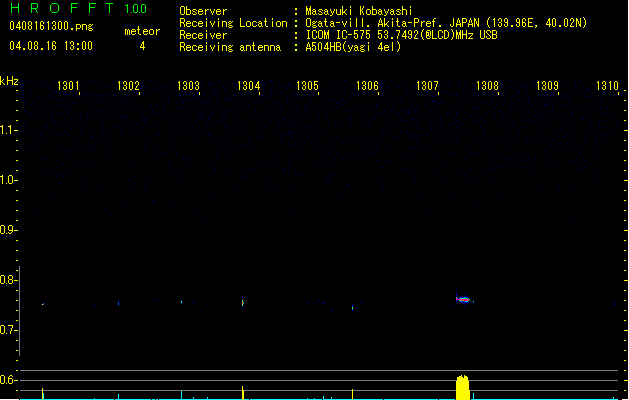Image resolution: width=629 pixels, height=400 pixels.
Task: Click the 'Receiver' field label
Action: (203, 35)
